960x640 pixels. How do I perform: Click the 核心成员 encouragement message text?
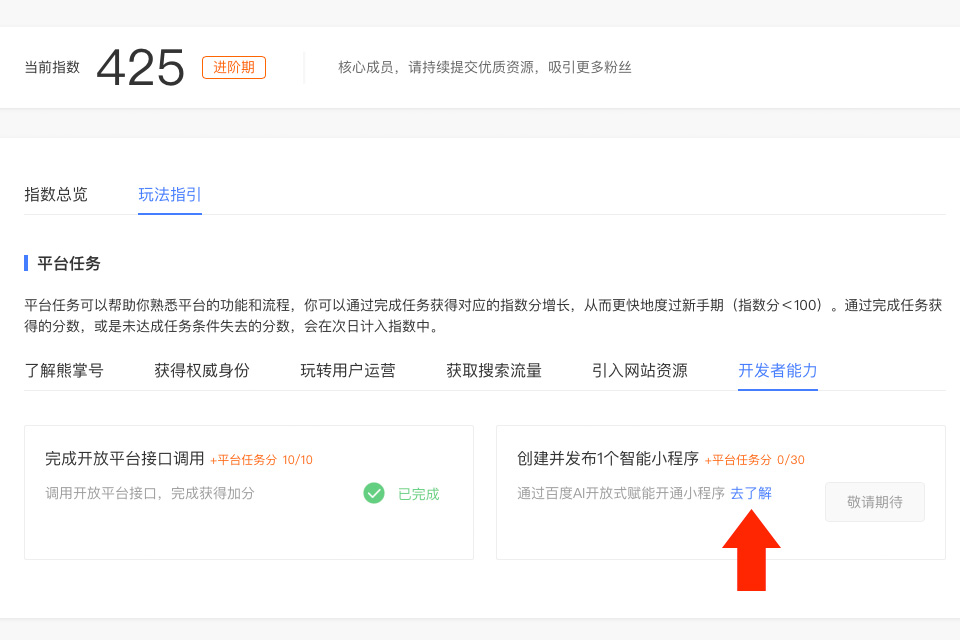coord(486,67)
